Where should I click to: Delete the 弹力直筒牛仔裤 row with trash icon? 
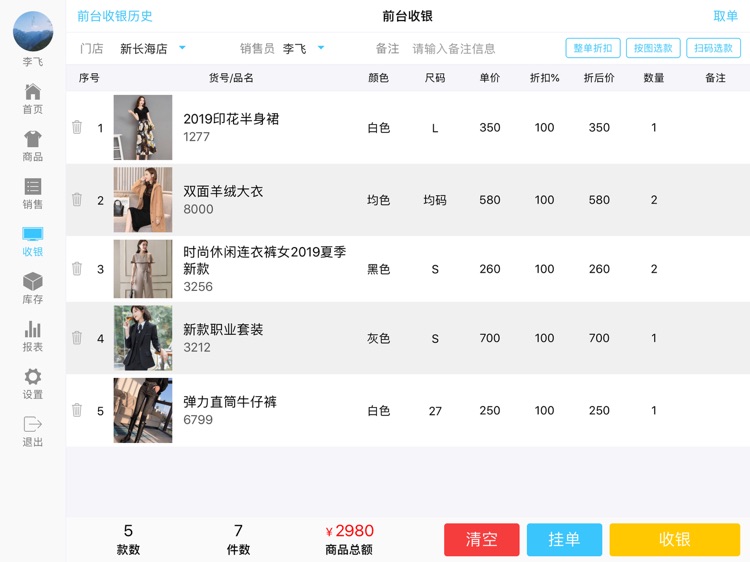point(77,410)
